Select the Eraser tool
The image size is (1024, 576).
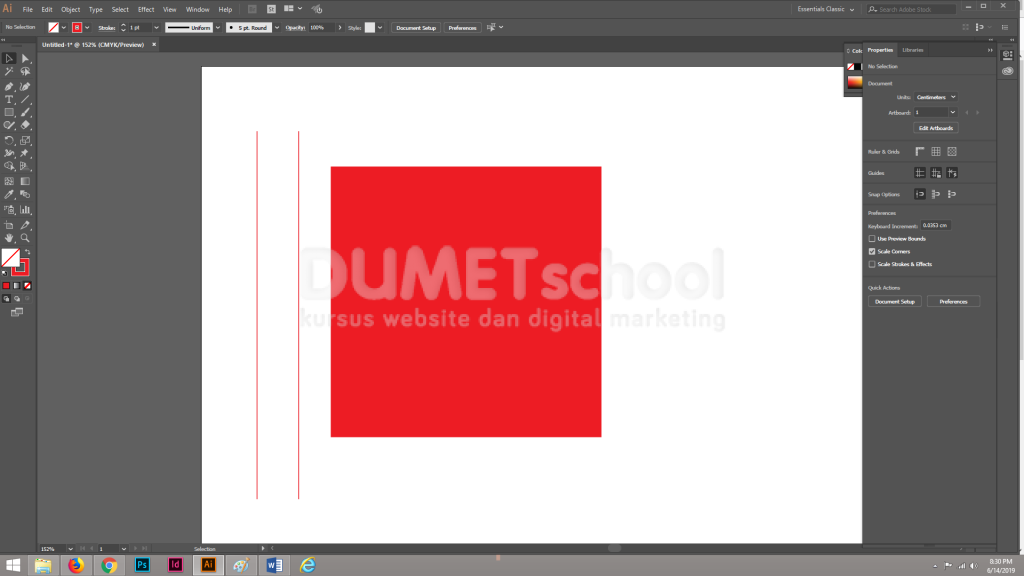25,125
